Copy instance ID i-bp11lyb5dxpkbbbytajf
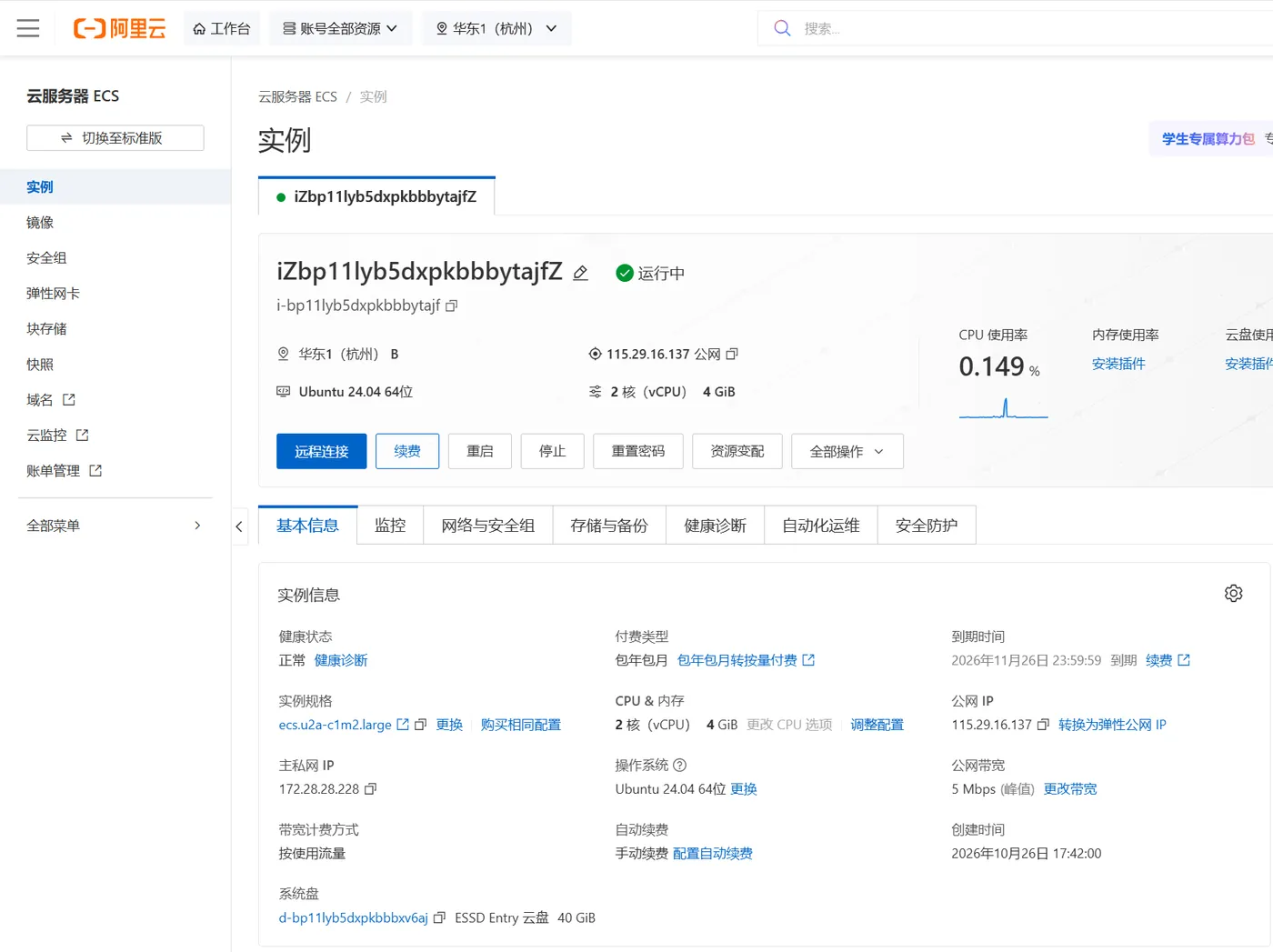 click(x=451, y=306)
